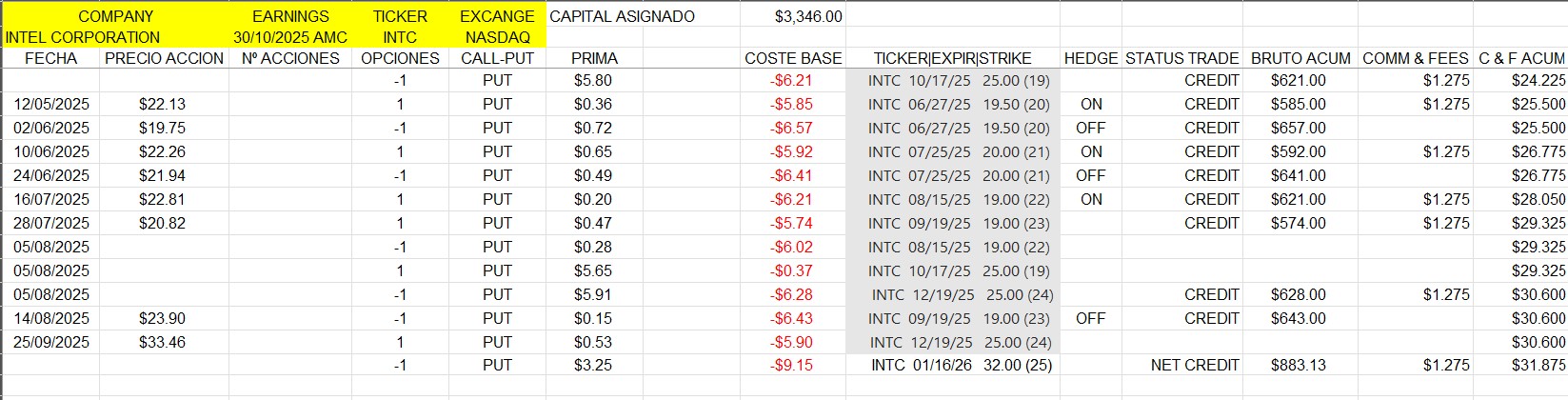The width and height of the screenshot is (1568, 400).
Task: Select the $33.46 stock price cell
Action: pyautogui.click(x=162, y=342)
